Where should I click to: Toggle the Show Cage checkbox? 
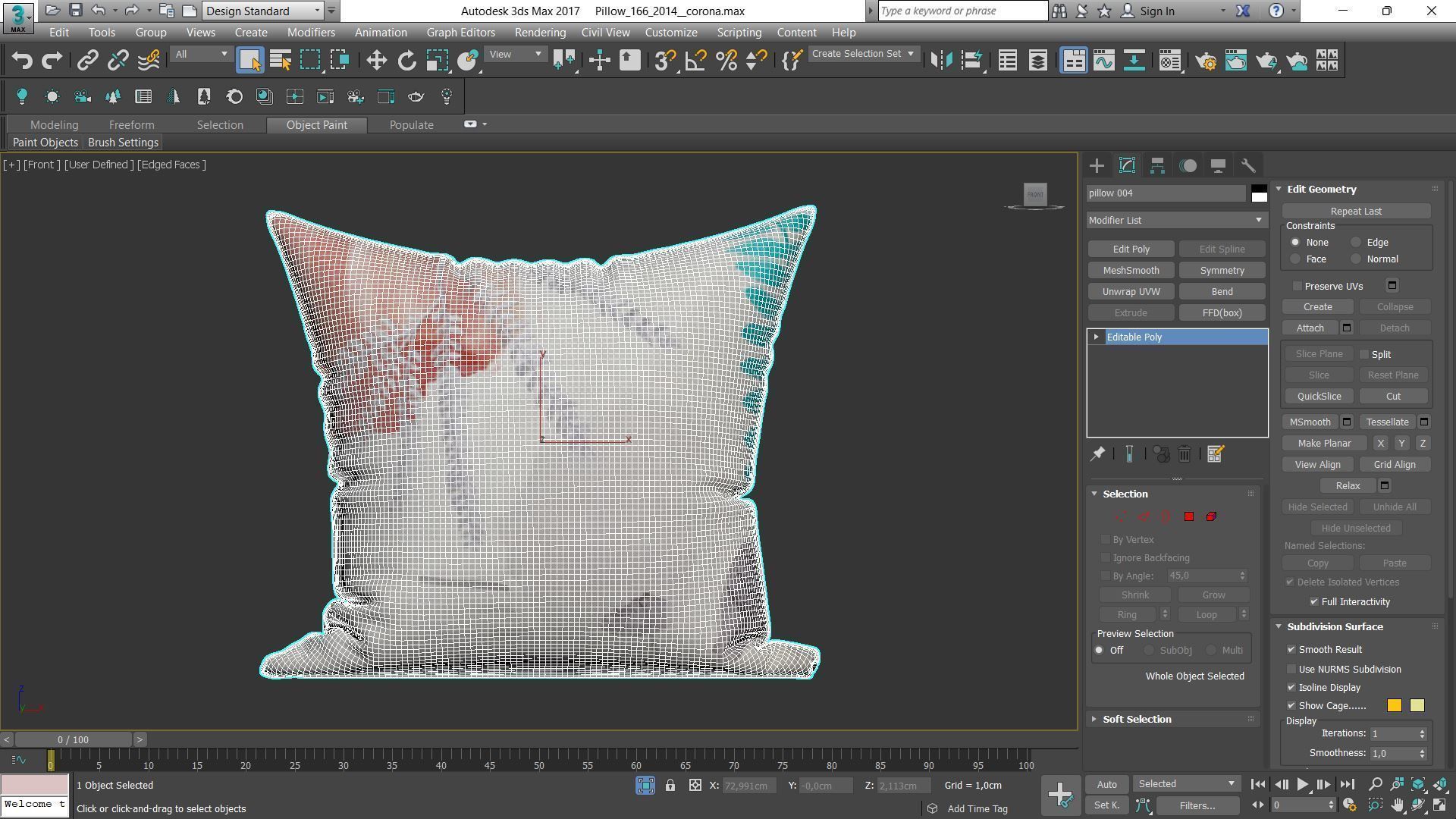point(1291,706)
